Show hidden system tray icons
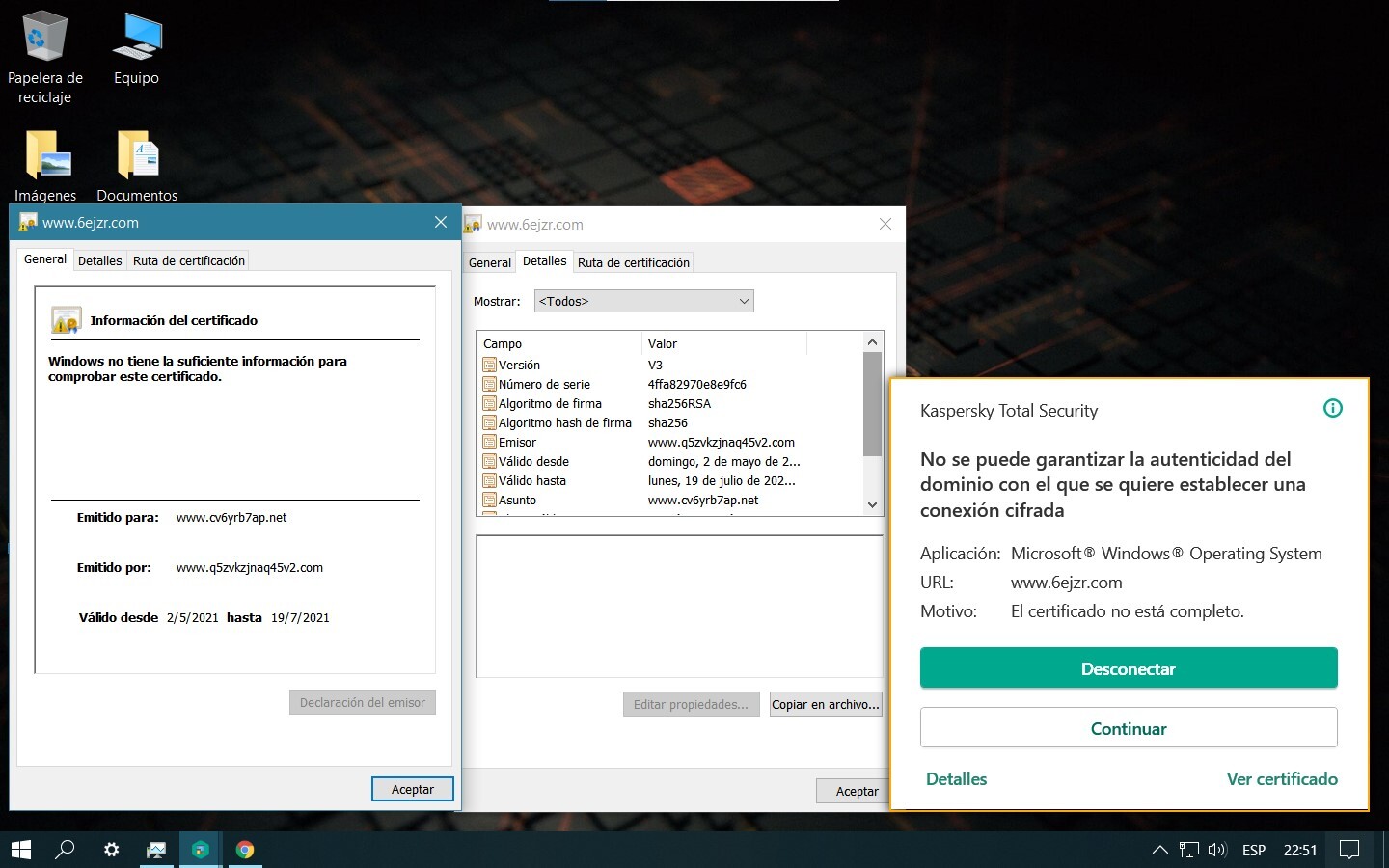This screenshot has height=868, width=1389. (x=1160, y=850)
